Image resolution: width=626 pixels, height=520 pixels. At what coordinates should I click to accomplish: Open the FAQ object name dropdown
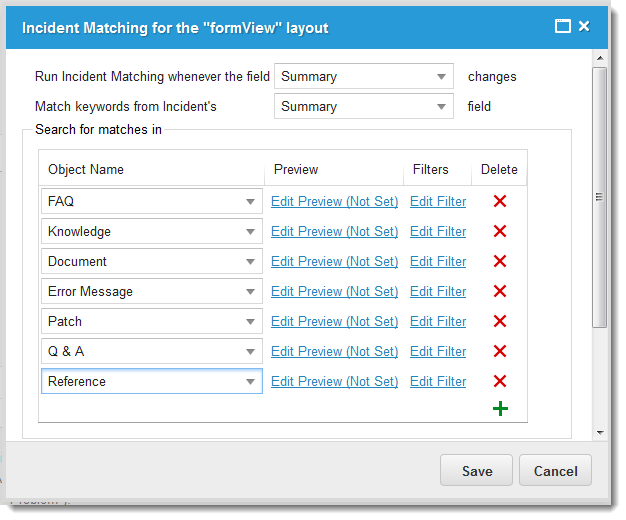[250, 202]
